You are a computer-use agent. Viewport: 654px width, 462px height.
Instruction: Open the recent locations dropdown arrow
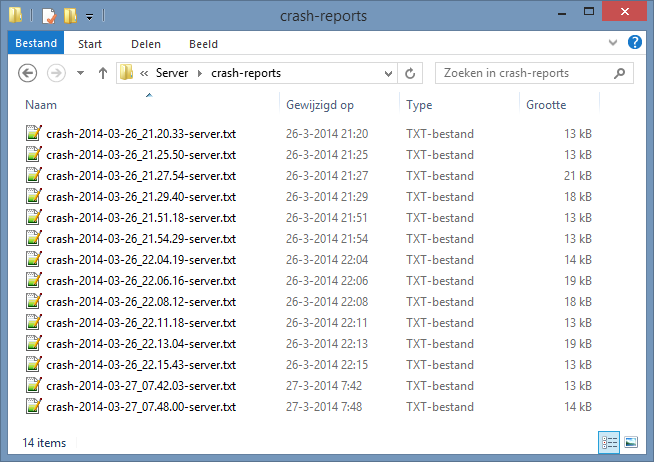coord(80,74)
